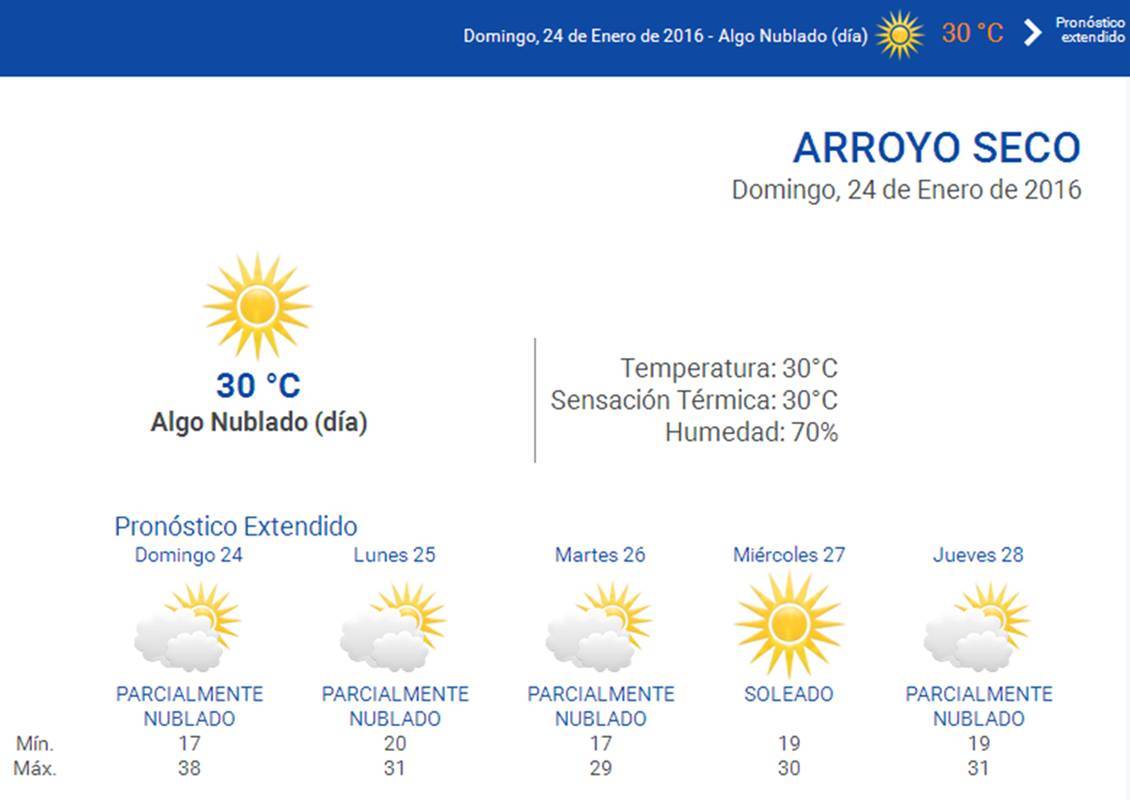
Task: Click the Sensación Térmica: 30°C line
Action: point(695,400)
